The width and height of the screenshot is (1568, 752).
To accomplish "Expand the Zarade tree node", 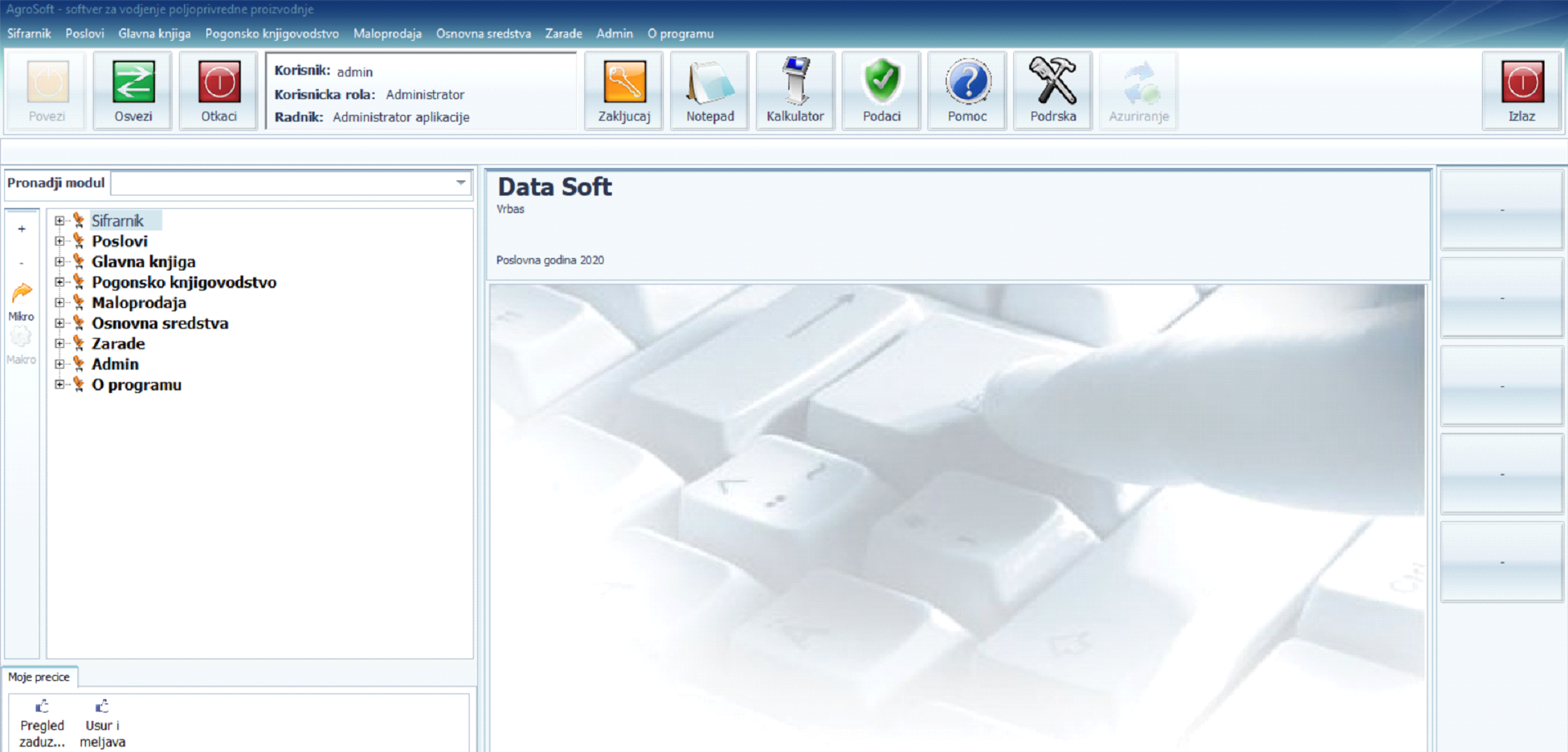I will pos(59,344).
